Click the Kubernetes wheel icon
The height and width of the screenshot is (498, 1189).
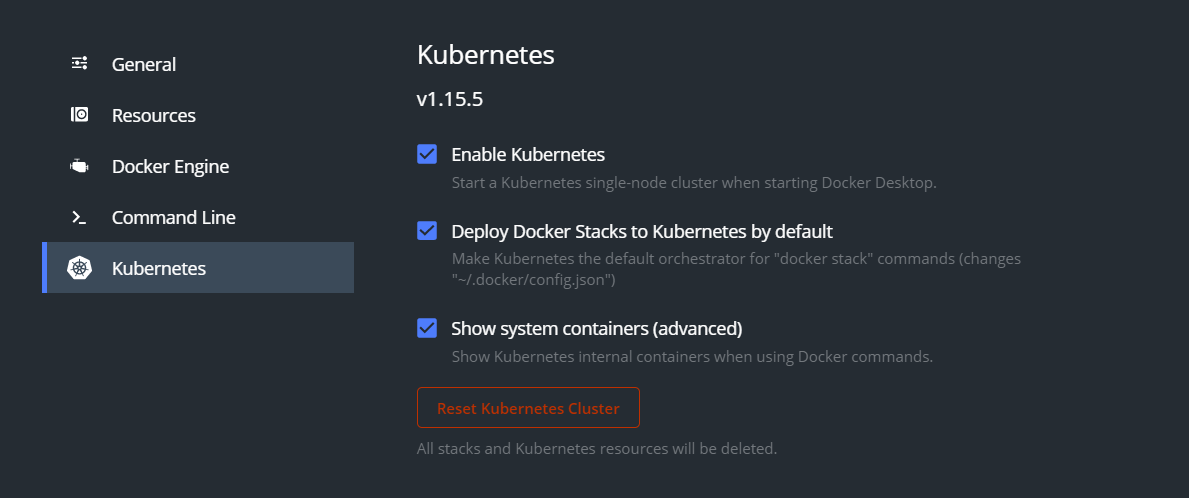tap(80, 268)
